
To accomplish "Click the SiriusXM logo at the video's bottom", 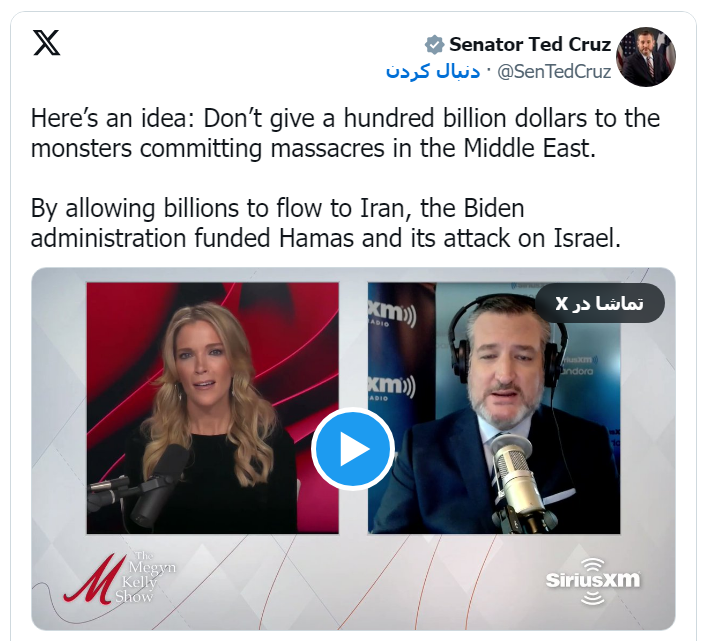I will [593, 581].
